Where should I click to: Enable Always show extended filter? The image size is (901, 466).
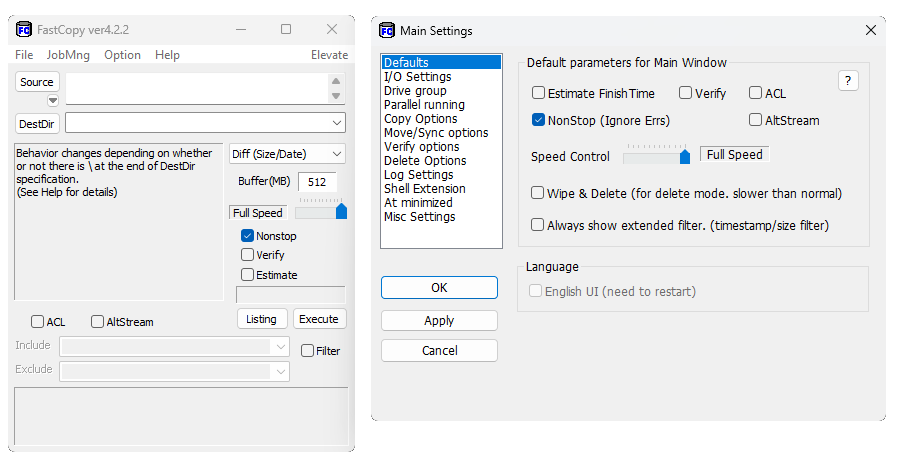click(x=537, y=224)
